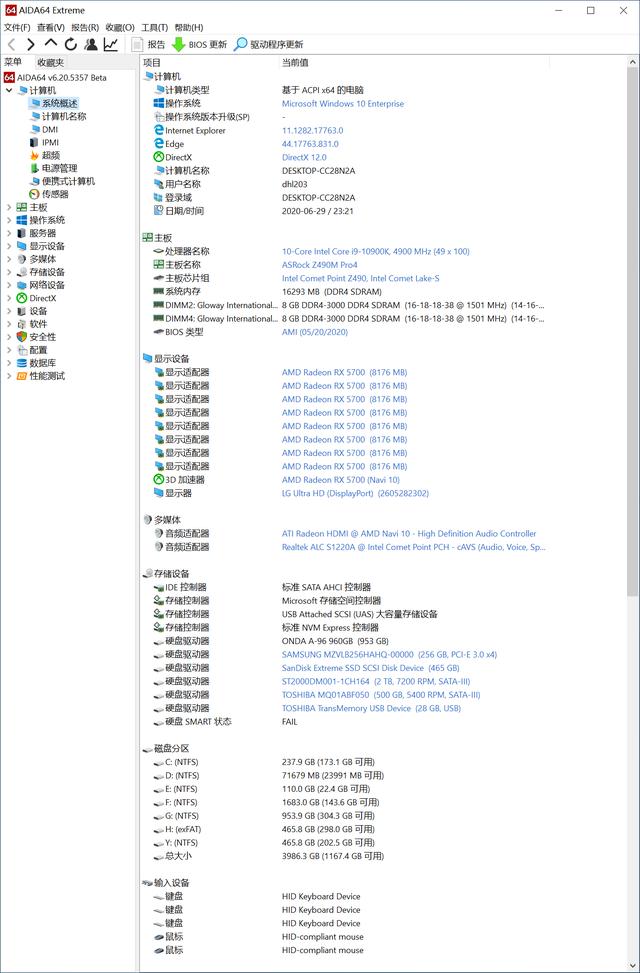Image resolution: width=640 pixels, height=973 pixels.
Task: Open the 工具(T) menu
Action: point(155,27)
